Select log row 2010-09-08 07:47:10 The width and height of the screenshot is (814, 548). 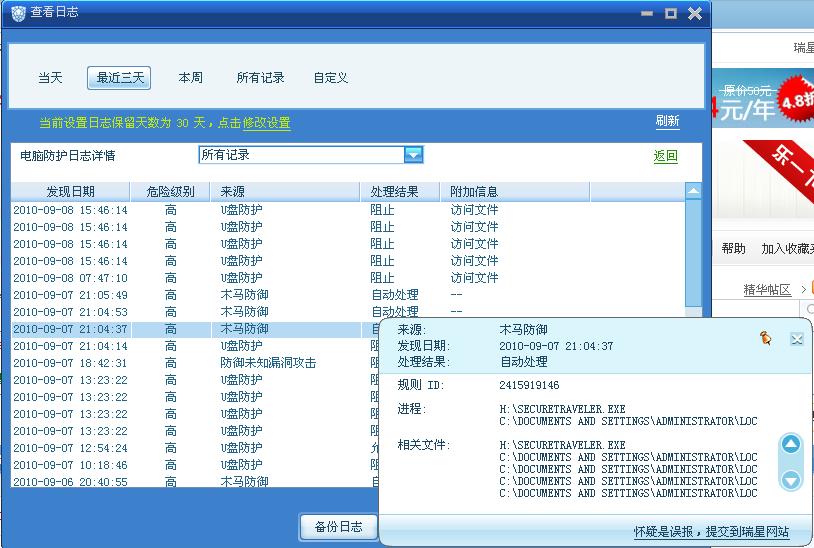(348, 278)
